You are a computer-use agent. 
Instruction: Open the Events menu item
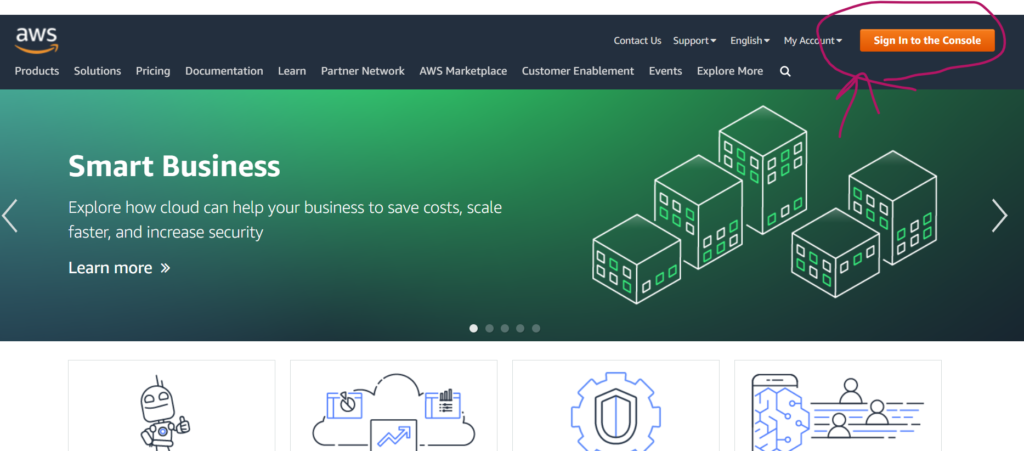665,71
